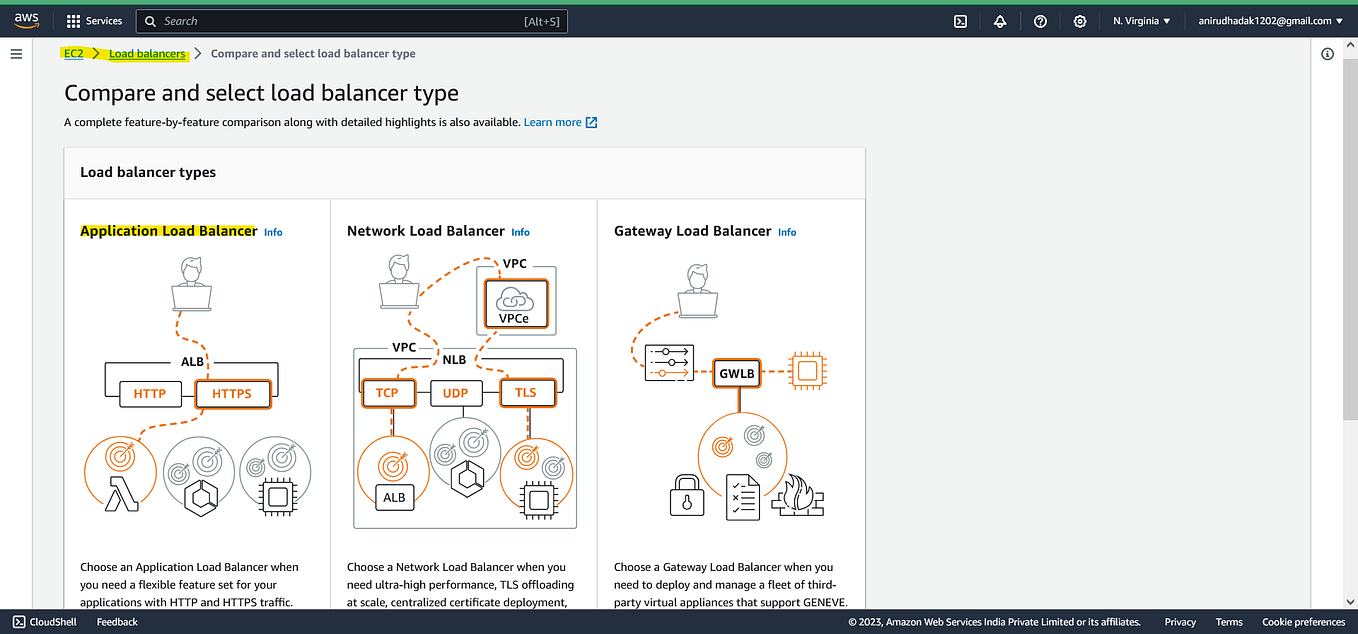1358x634 pixels.
Task: Expand the N. Virginia region selector
Action: coord(1141,20)
